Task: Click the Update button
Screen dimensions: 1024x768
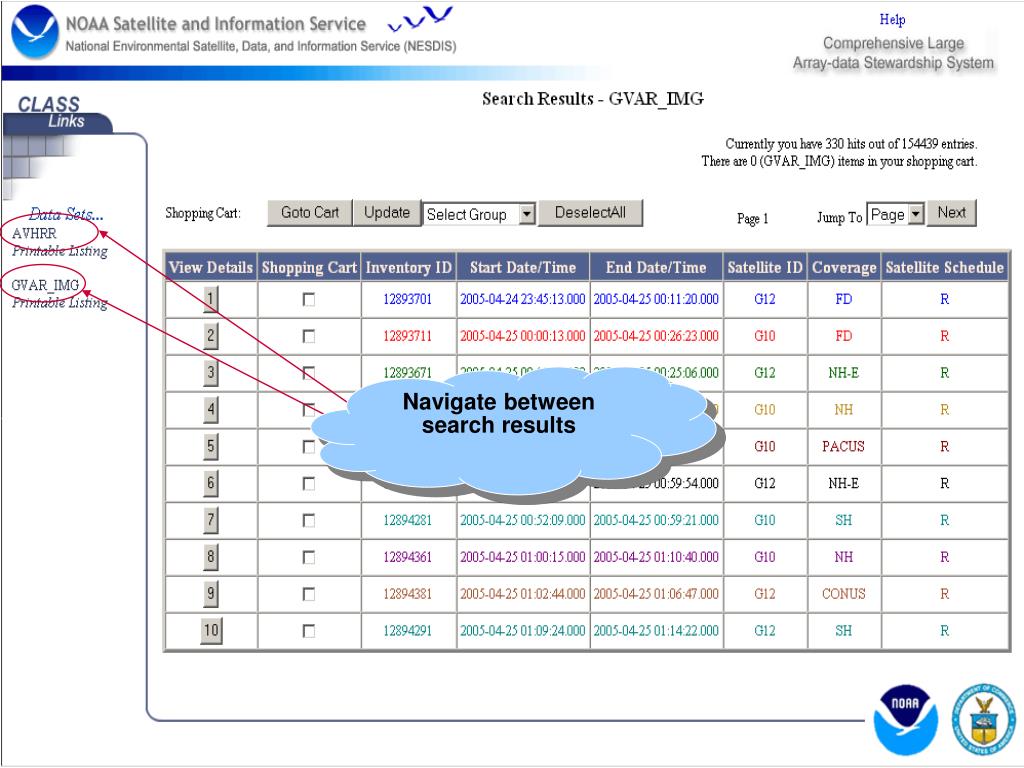Action: [387, 213]
